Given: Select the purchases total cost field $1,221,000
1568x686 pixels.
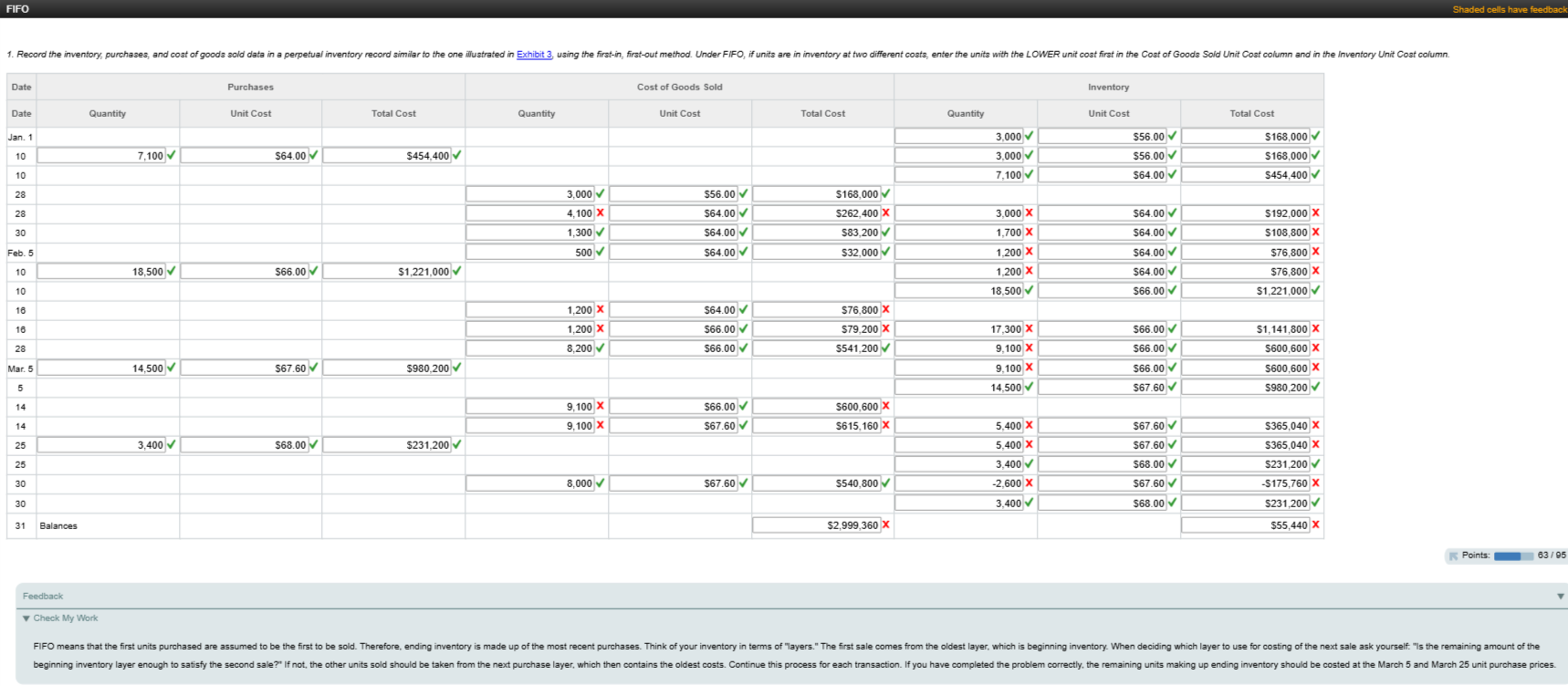Looking at the screenshot, I should [x=387, y=272].
